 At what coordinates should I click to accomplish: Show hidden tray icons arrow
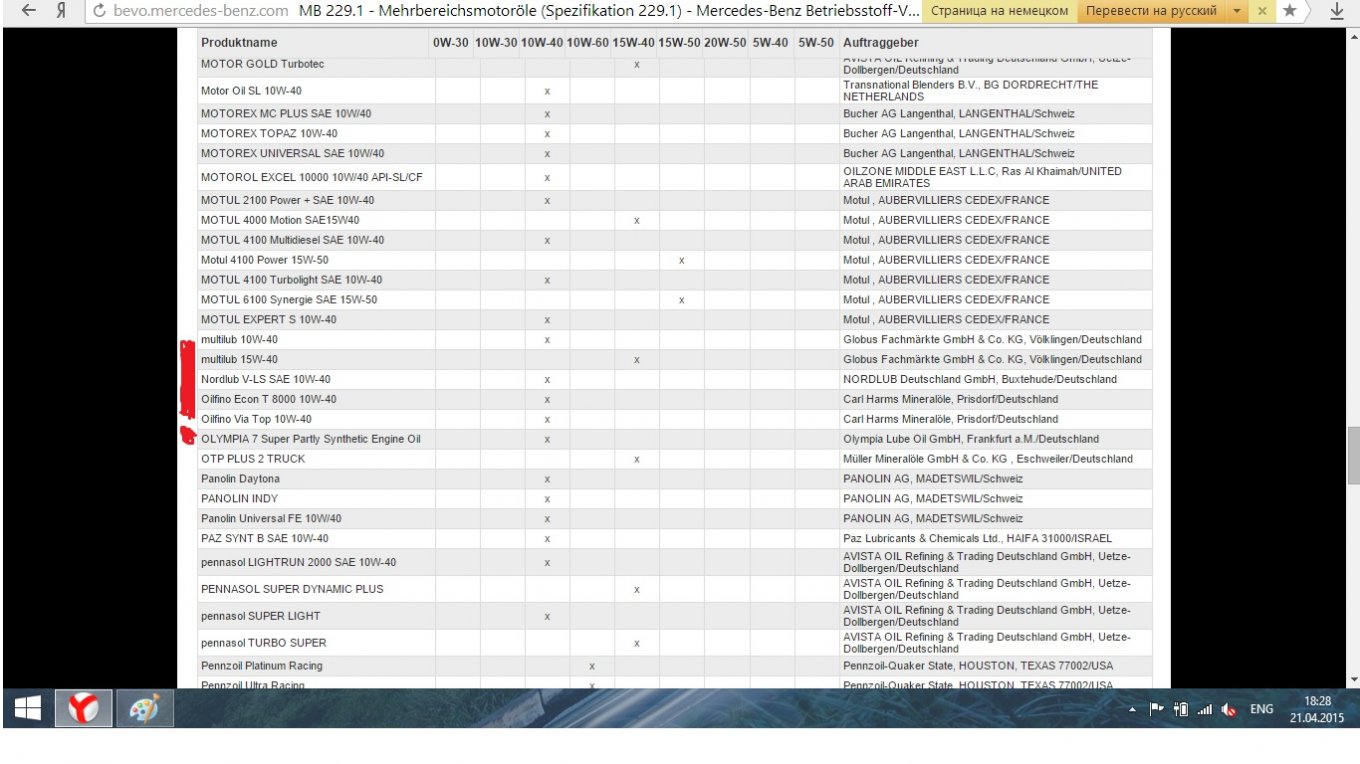click(x=1132, y=710)
